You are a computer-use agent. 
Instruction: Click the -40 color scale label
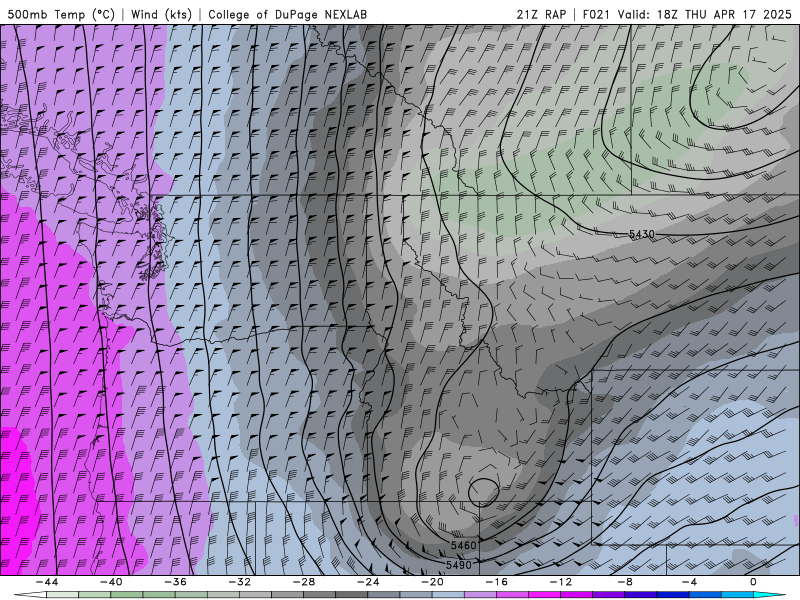111,582
